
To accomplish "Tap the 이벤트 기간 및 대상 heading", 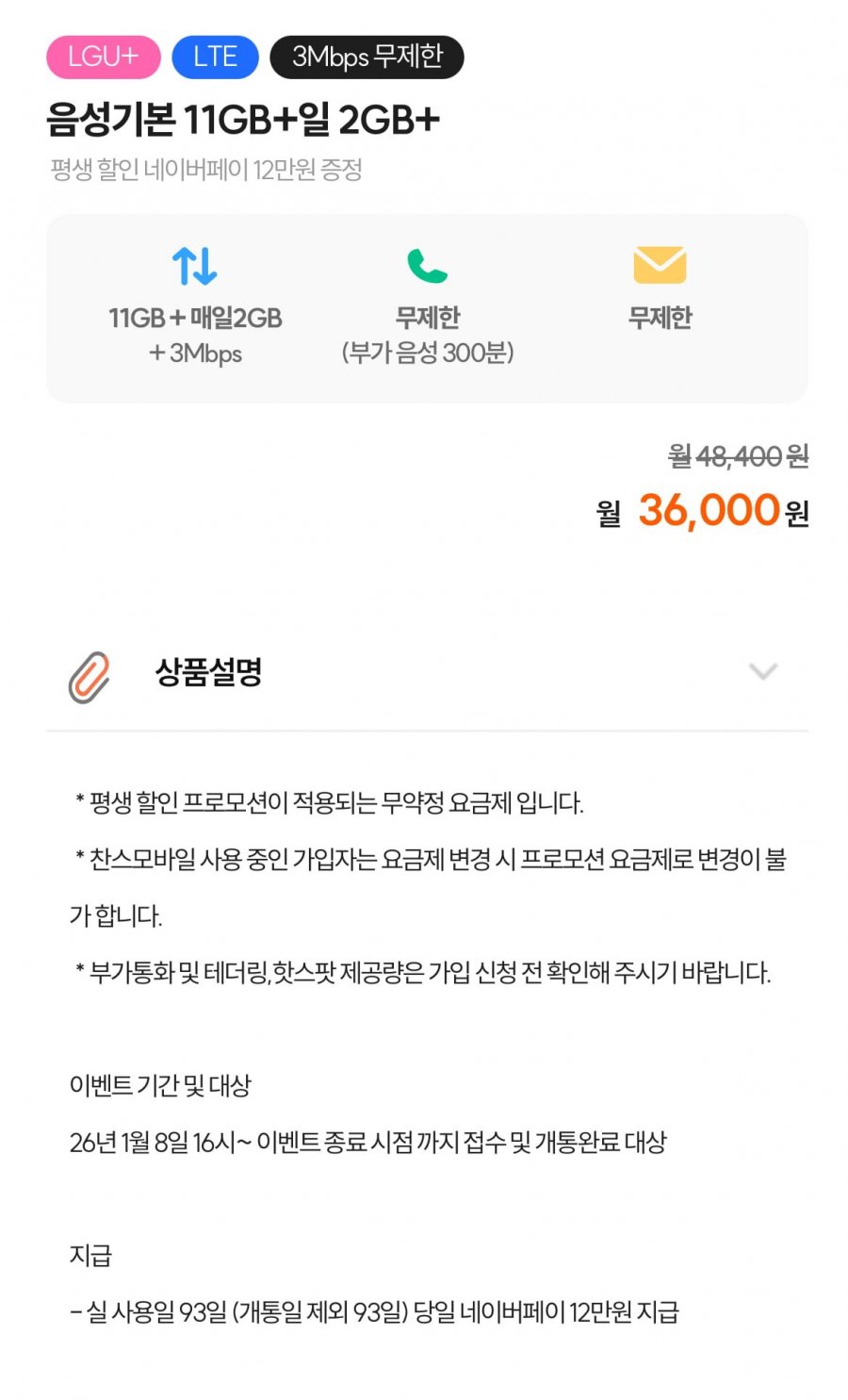I will click(x=160, y=1086).
